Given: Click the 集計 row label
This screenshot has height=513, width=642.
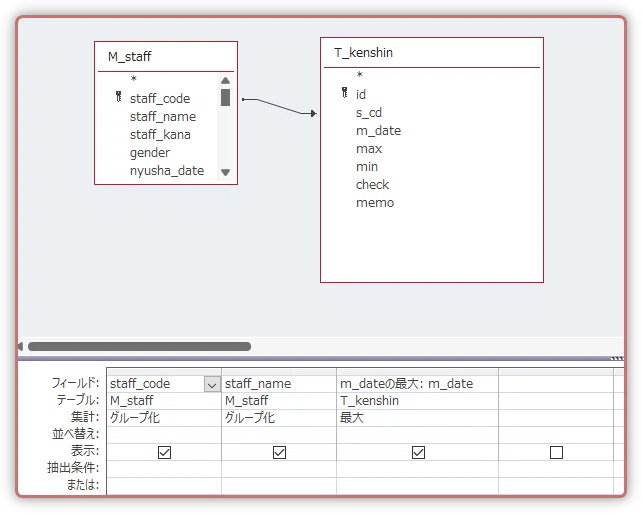Looking at the screenshot, I should (85, 417).
